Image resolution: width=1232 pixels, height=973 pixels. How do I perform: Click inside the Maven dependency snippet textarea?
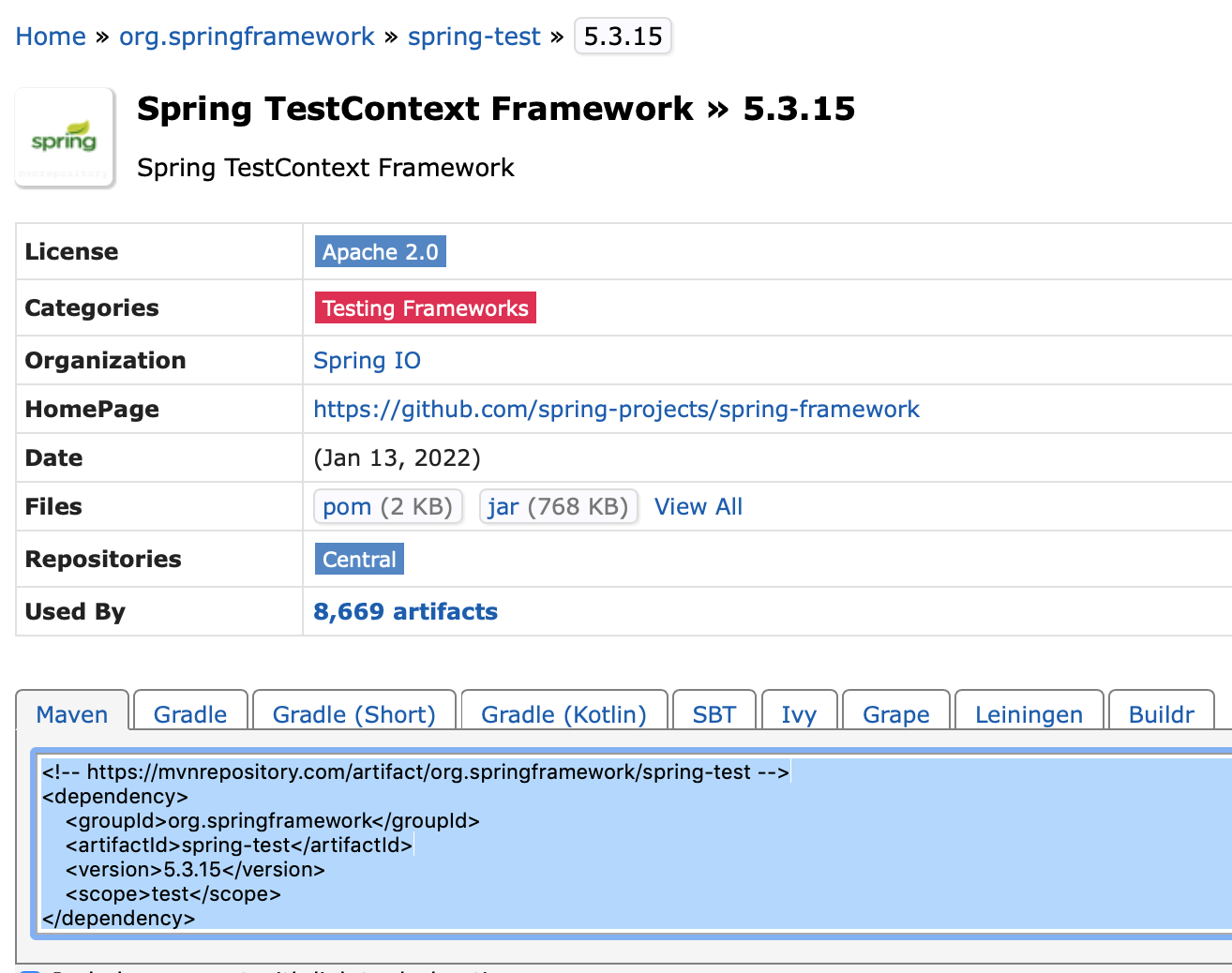(x=632, y=844)
